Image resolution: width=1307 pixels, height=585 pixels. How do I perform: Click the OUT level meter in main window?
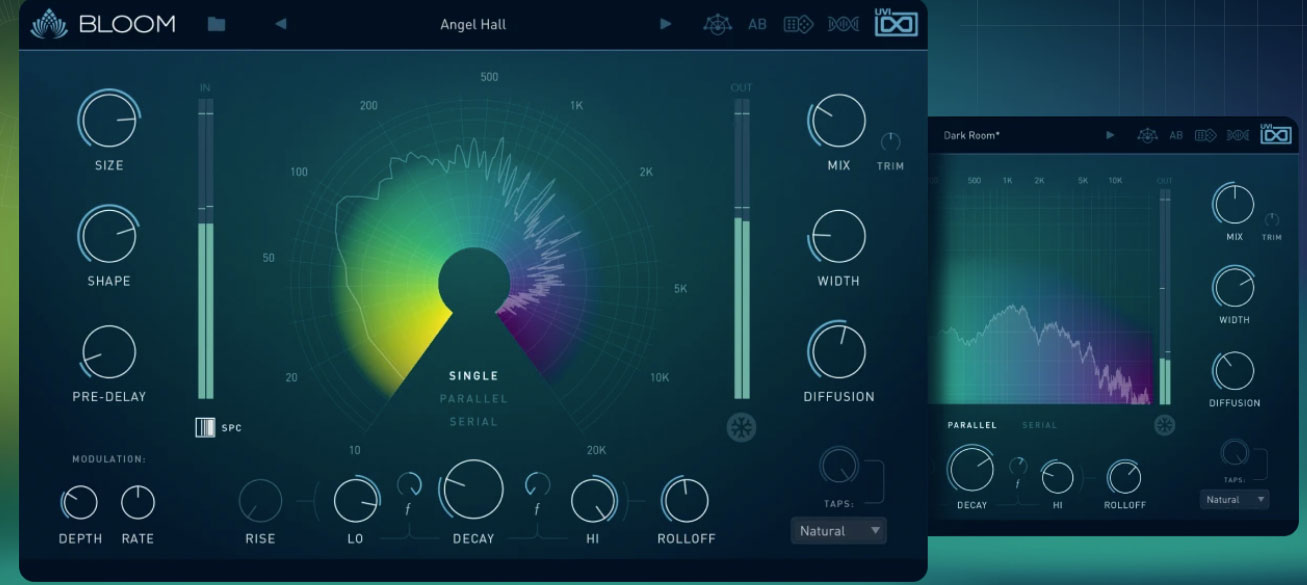(741, 248)
